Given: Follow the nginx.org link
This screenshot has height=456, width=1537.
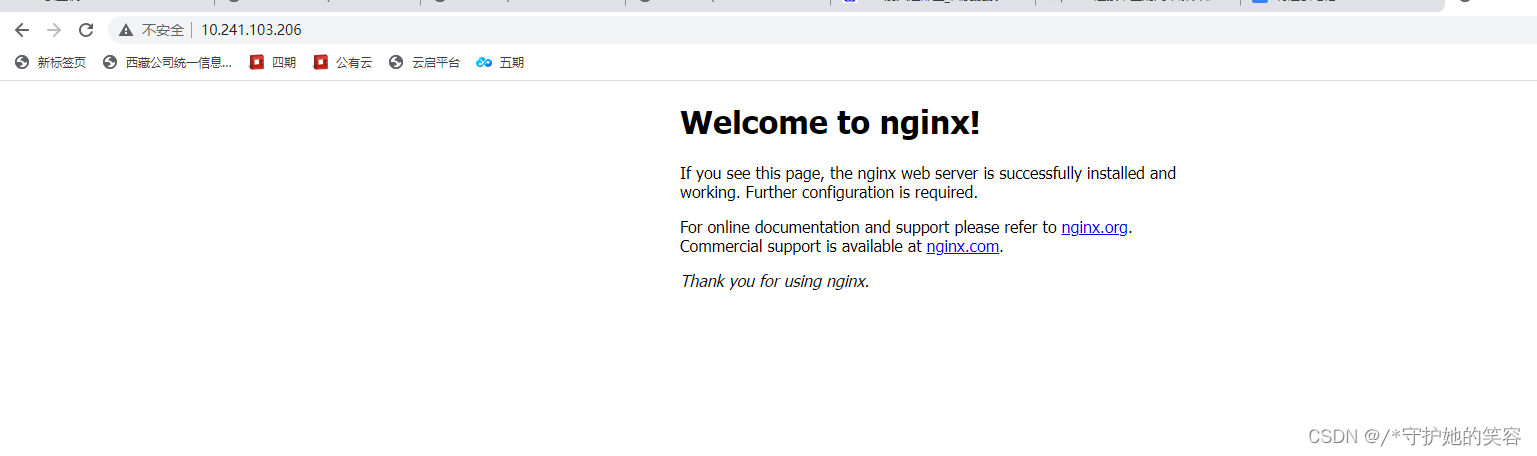Looking at the screenshot, I should point(1095,227).
